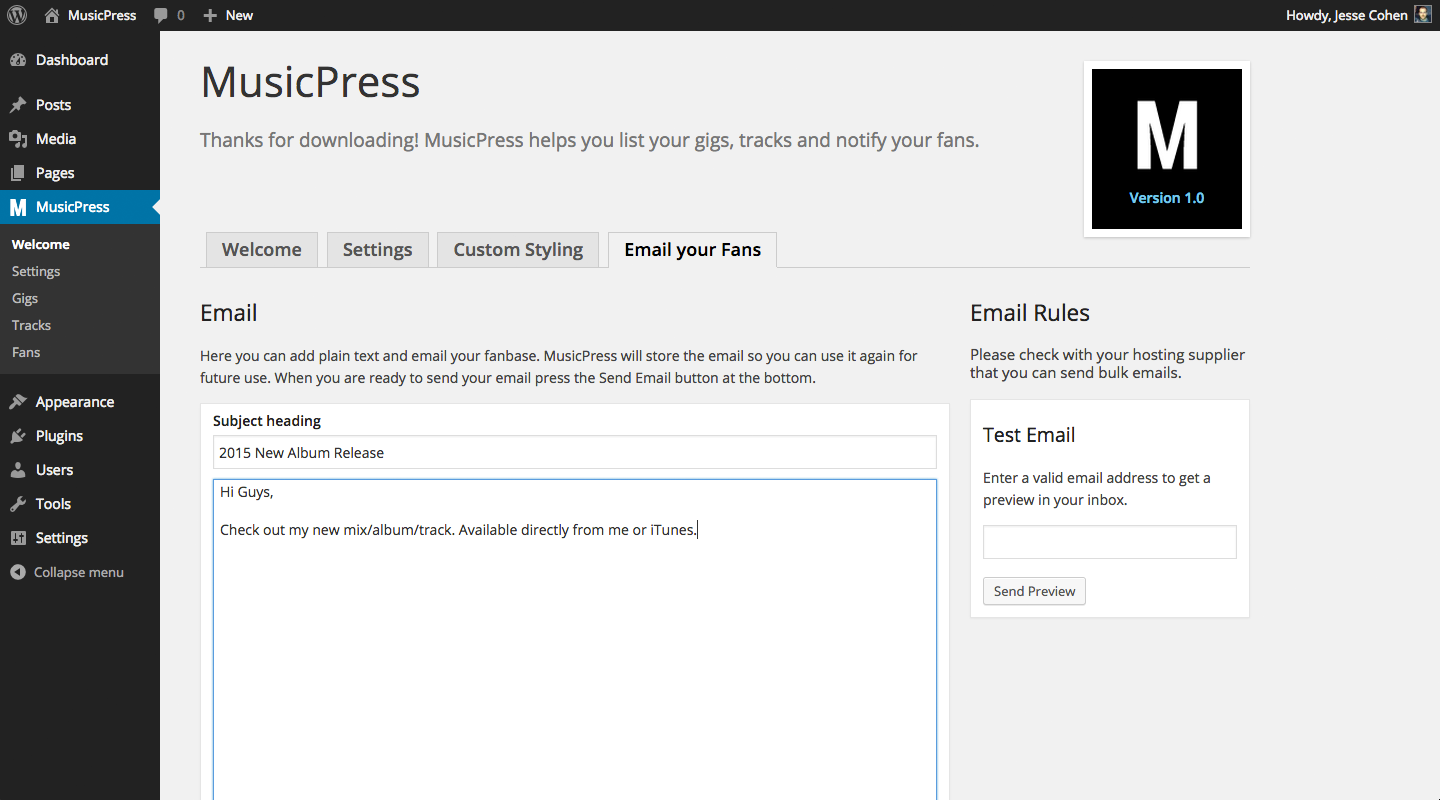This screenshot has width=1440, height=800.
Task: Open the Tools menu item
Action: coord(80,504)
